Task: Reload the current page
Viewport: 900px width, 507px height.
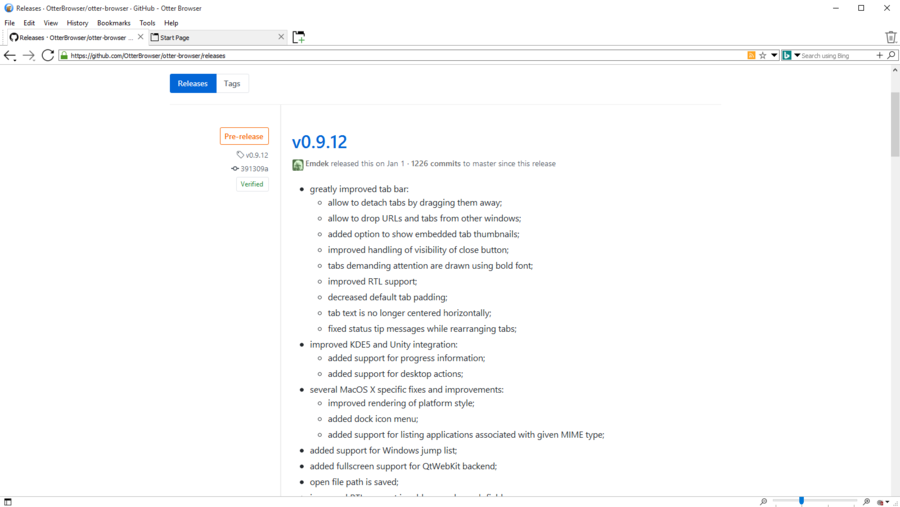Action: click(48, 55)
